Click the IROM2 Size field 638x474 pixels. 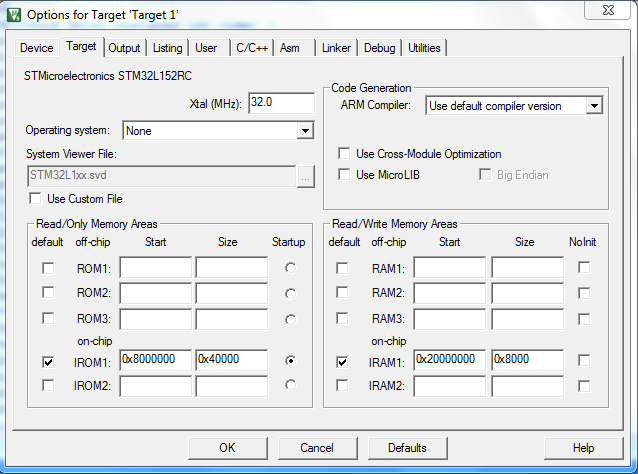click(232, 386)
